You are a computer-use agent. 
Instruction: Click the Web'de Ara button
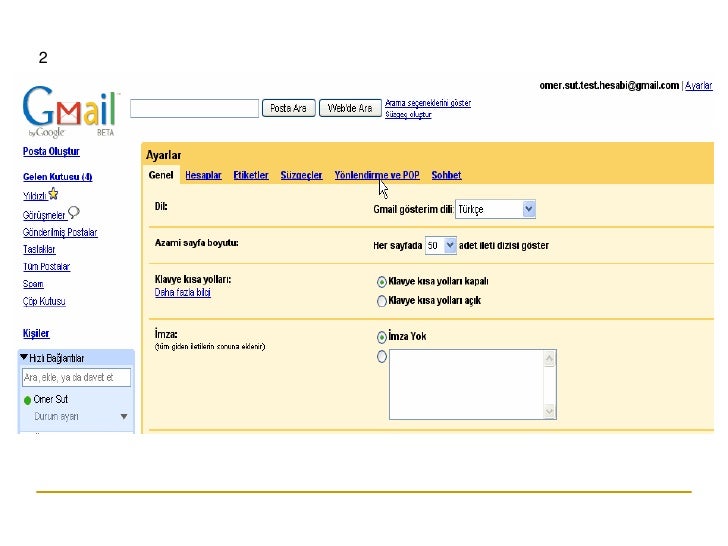click(x=350, y=108)
